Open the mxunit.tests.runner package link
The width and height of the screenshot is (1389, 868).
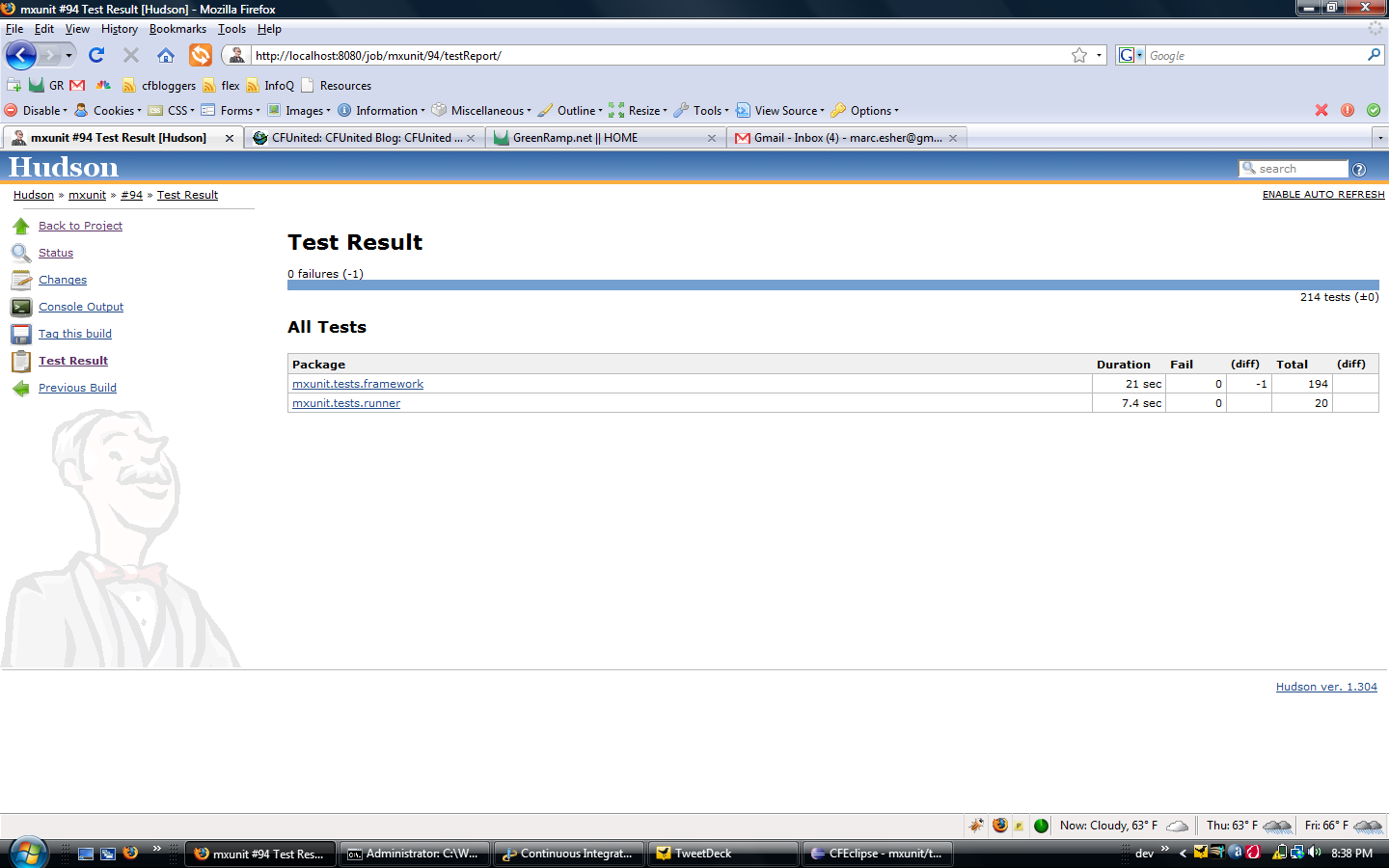[346, 403]
